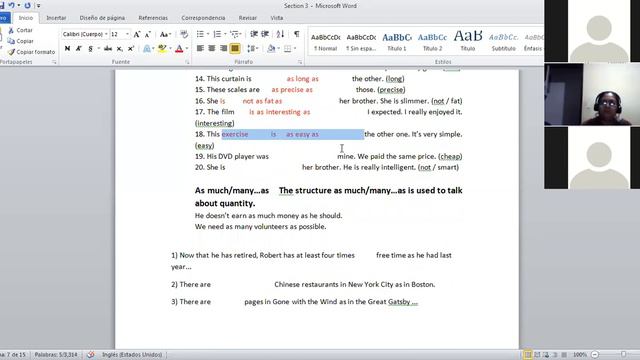640x360 pixels.
Task: Click the Palabras word count in status bar
Action: pyautogui.click(x=56, y=355)
